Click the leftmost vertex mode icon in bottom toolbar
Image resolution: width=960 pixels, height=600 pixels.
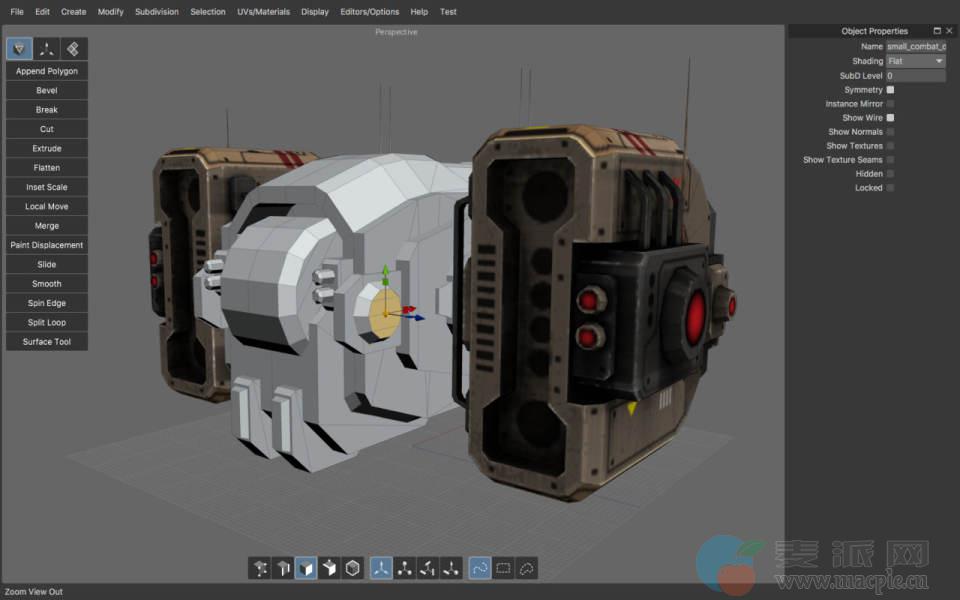click(x=260, y=568)
